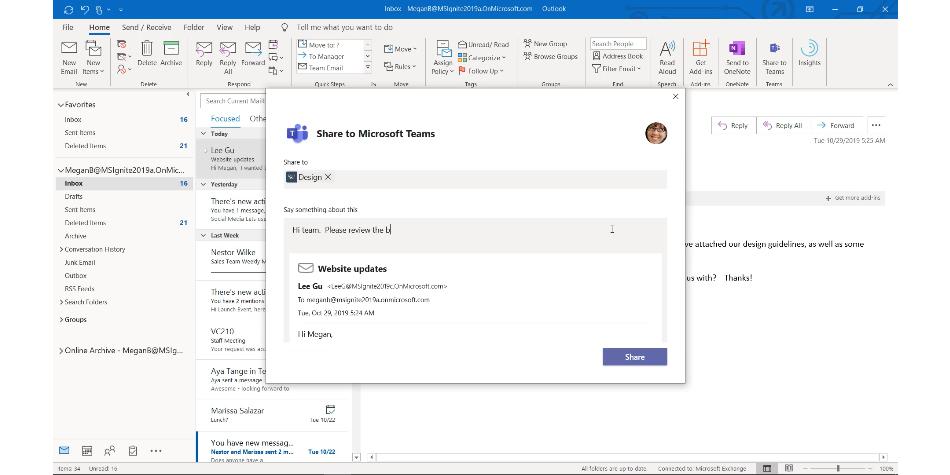Open the Marissa Salazar email
Image resolution: width=950 pixels, height=475 pixels.
point(273,415)
